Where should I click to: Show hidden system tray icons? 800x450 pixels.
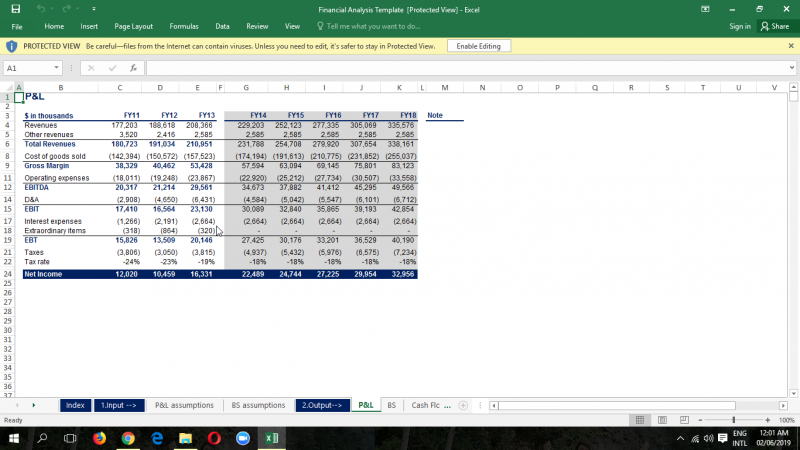pyautogui.click(x=681, y=438)
